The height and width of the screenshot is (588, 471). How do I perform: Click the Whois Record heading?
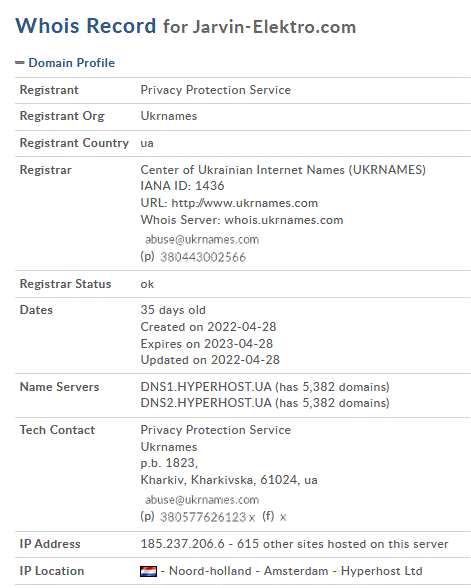pos(86,26)
